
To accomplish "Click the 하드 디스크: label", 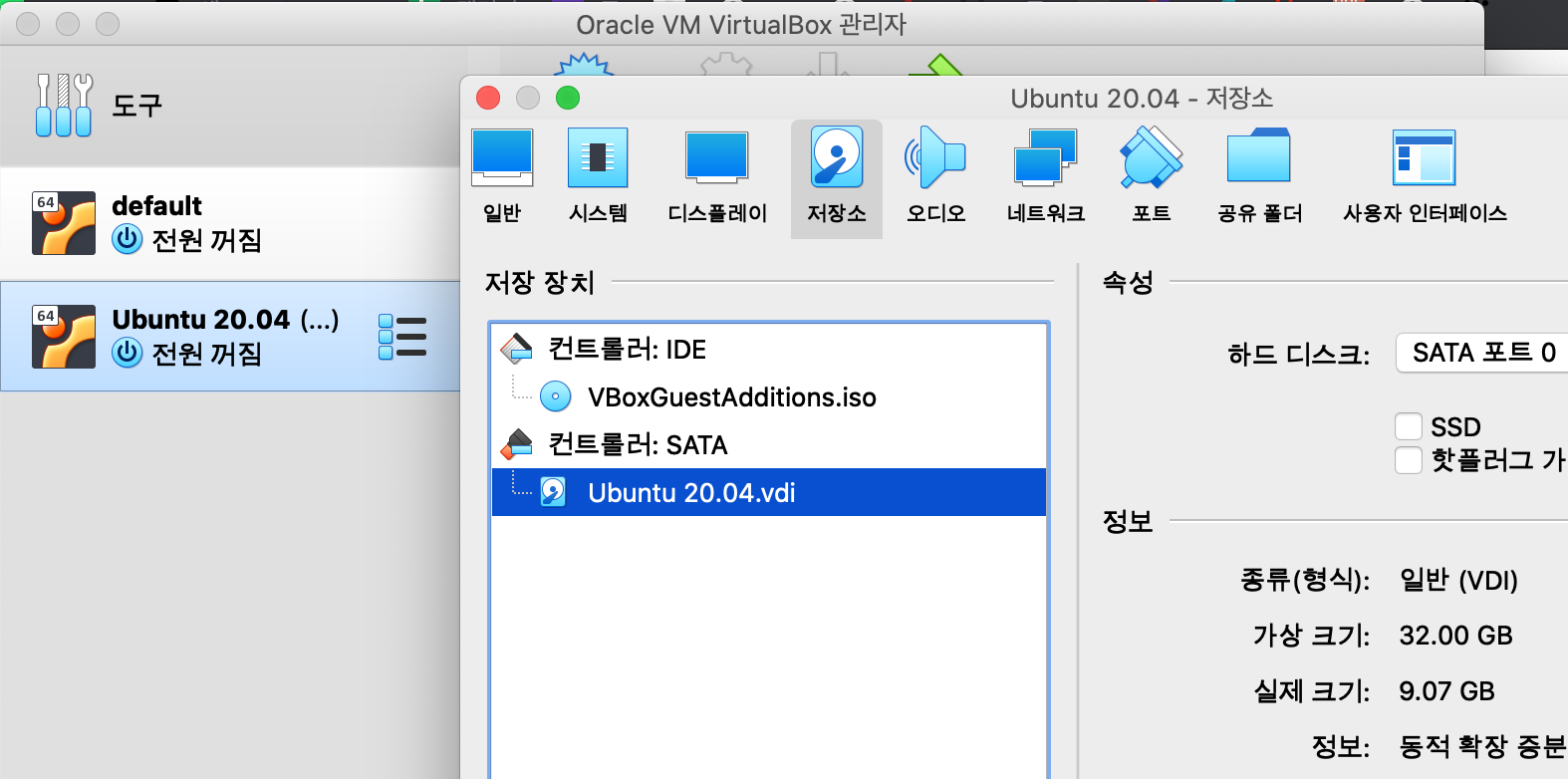I will (1298, 354).
